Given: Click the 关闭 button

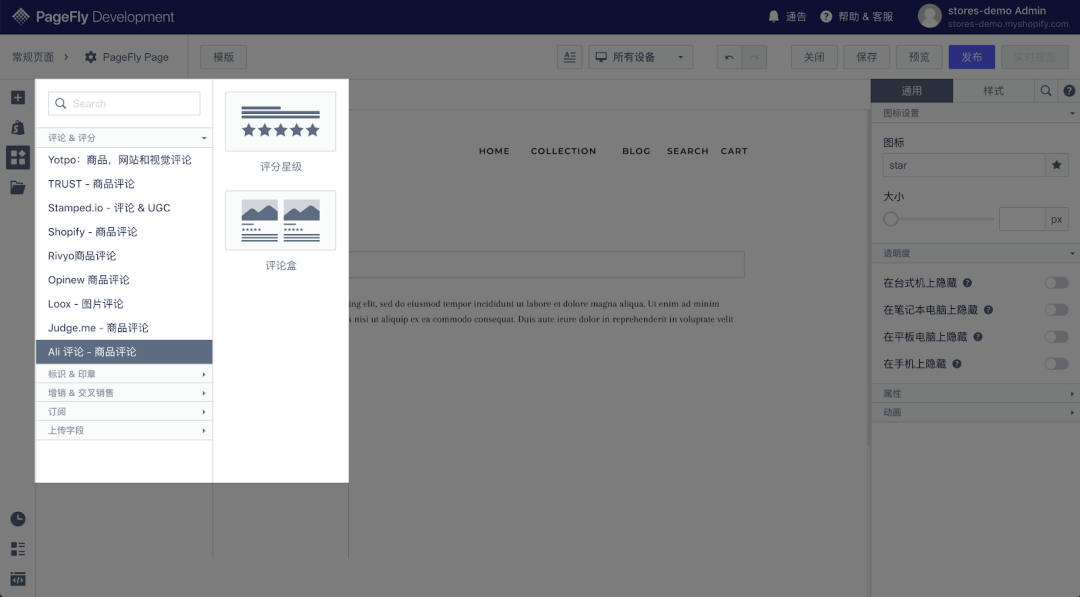Looking at the screenshot, I should [x=814, y=57].
